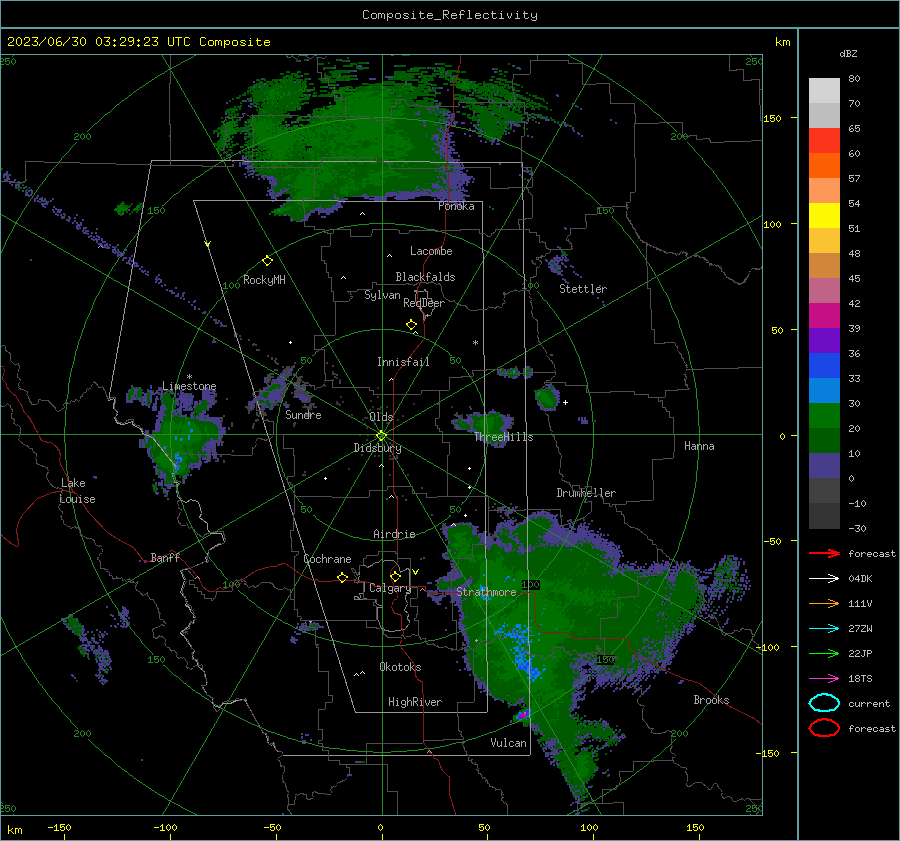Click the magenta storm cell near Vulcan
The height and width of the screenshot is (841, 900).
pyautogui.click(x=523, y=714)
